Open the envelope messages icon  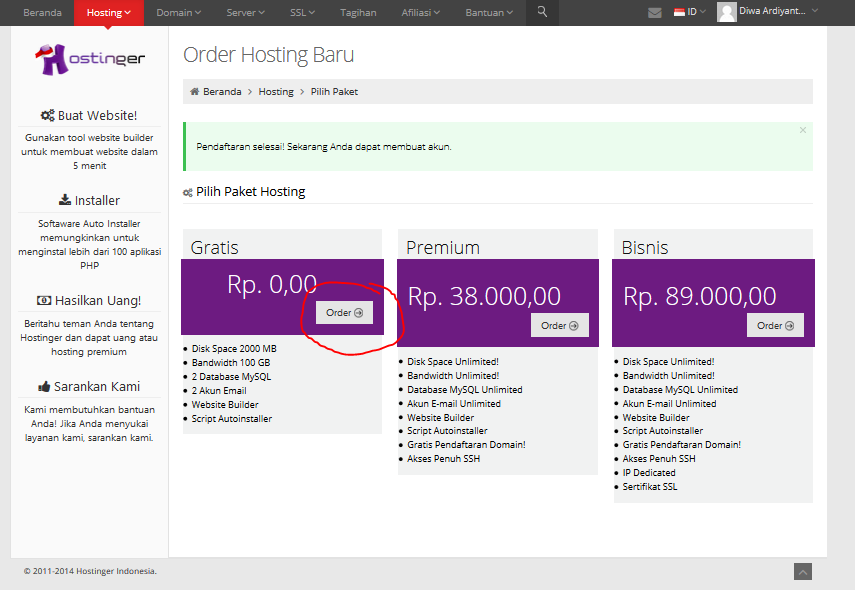tap(654, 13)
